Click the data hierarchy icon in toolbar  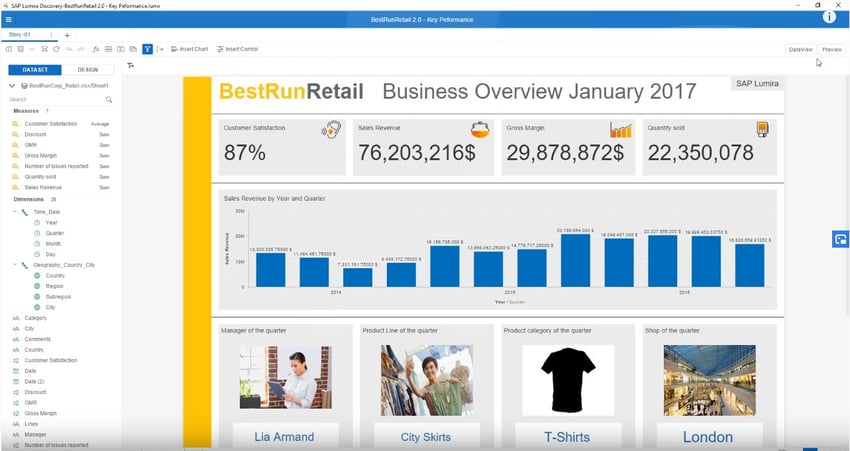pos(44,49)
